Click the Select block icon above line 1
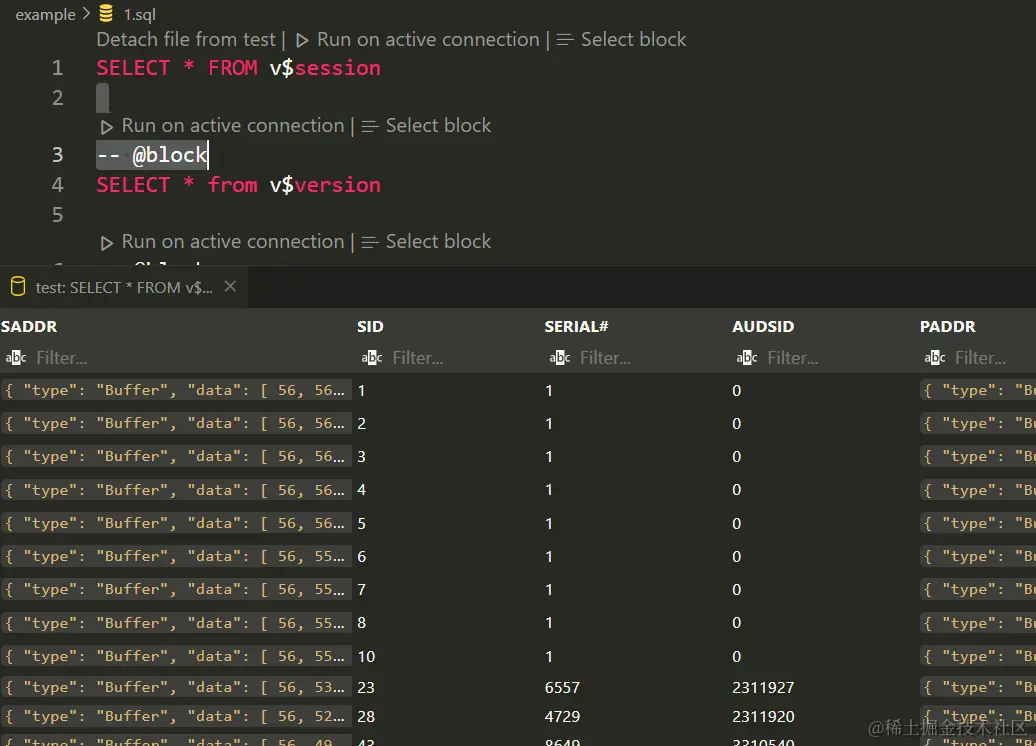 (565, 40)
